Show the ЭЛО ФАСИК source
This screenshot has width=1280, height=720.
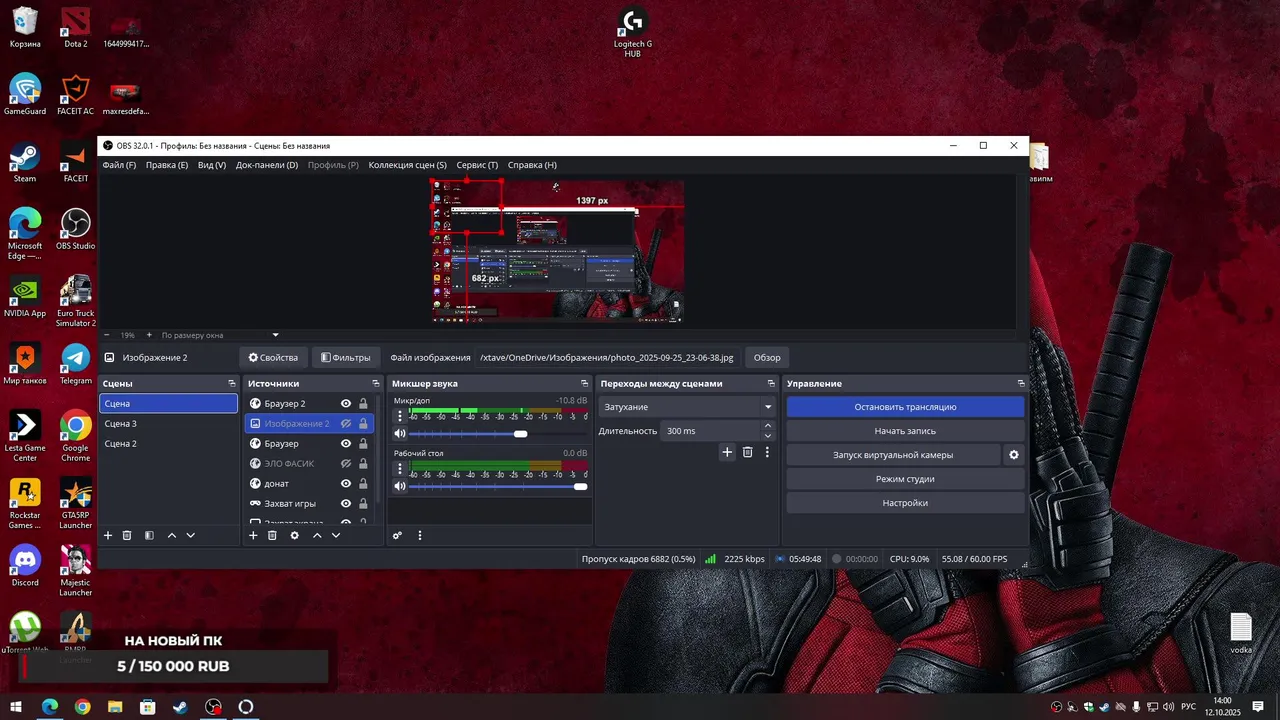[346, 464]
